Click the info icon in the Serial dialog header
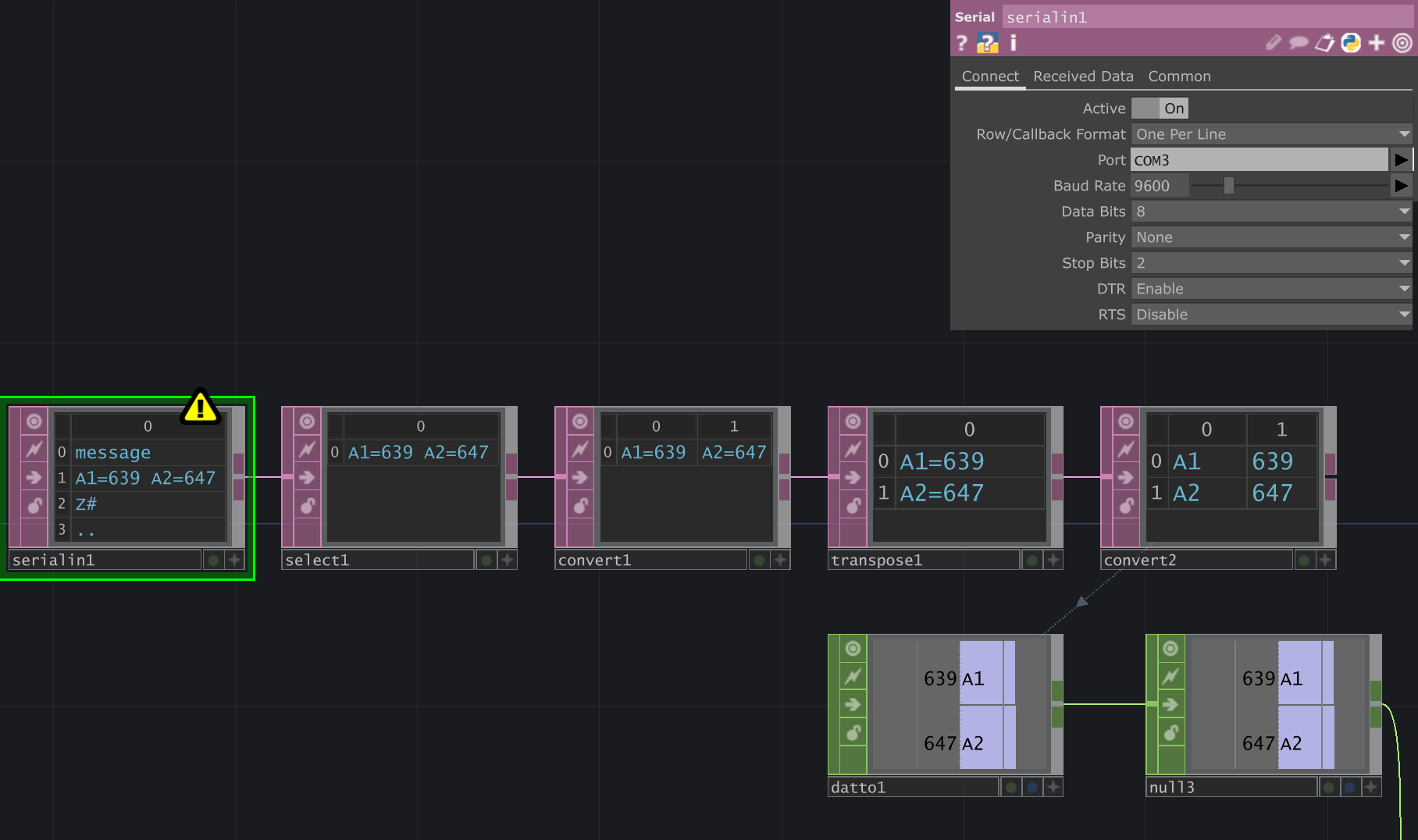 point(1013,43)
